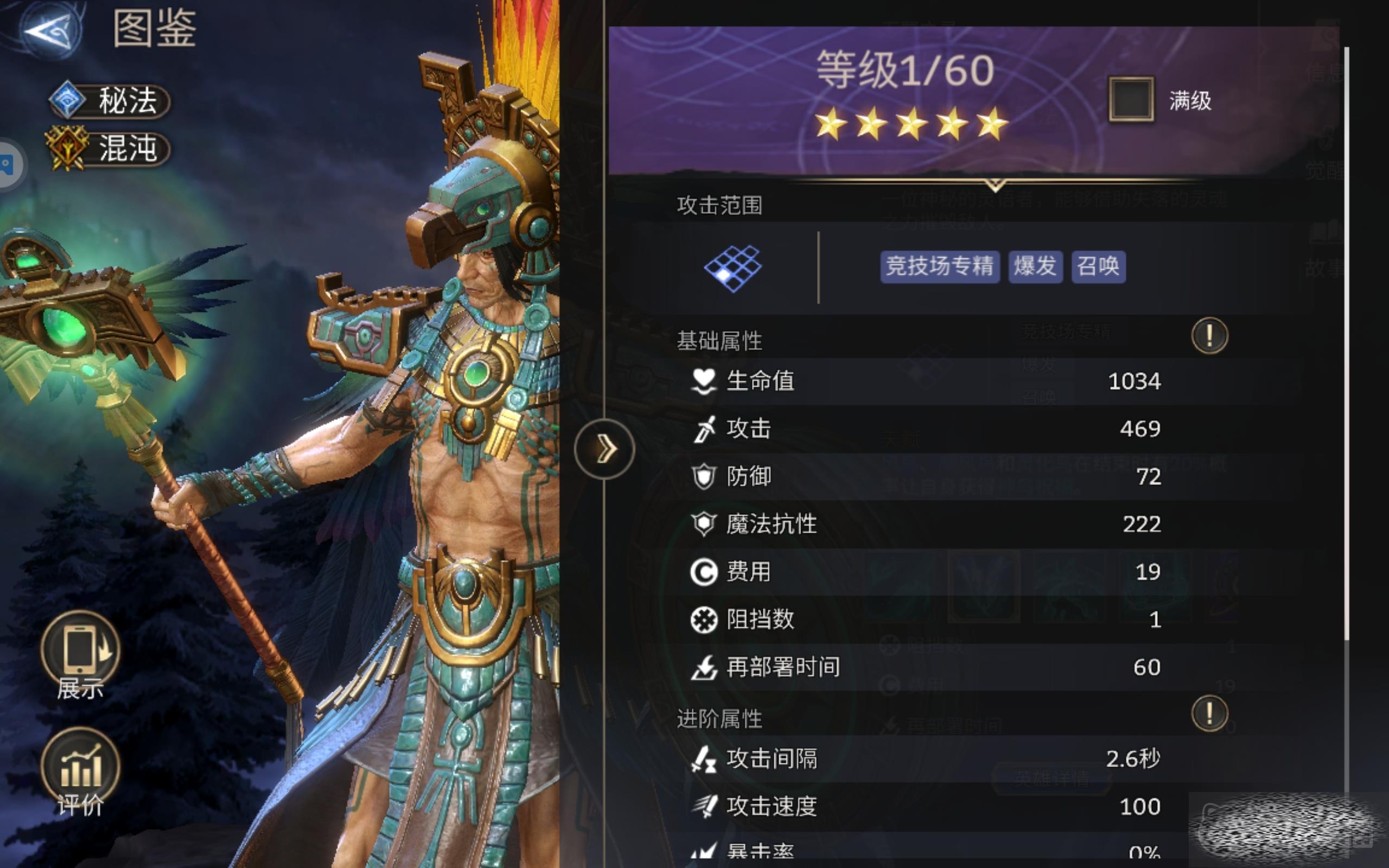Click the right panel vertical scrollbar

coord(1347,344)
